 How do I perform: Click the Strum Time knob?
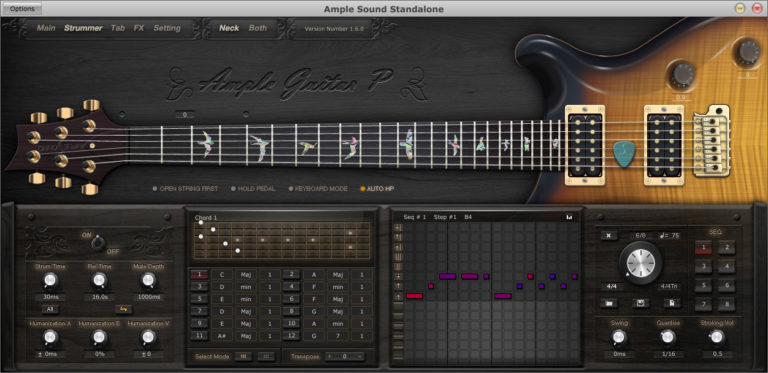(x=49, y=280)
